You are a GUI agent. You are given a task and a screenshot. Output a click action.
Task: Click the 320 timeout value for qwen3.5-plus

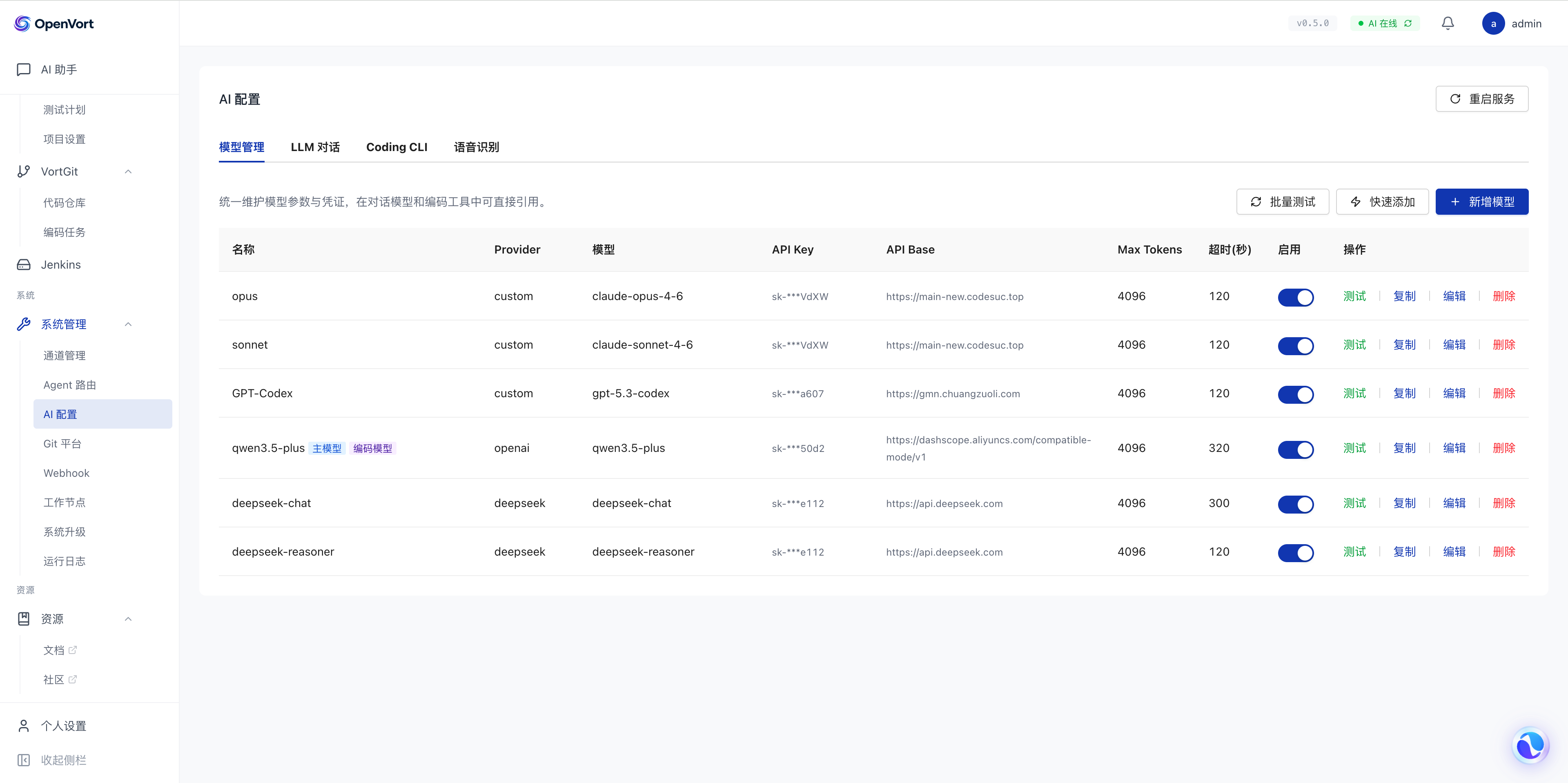coord(1219,448)
